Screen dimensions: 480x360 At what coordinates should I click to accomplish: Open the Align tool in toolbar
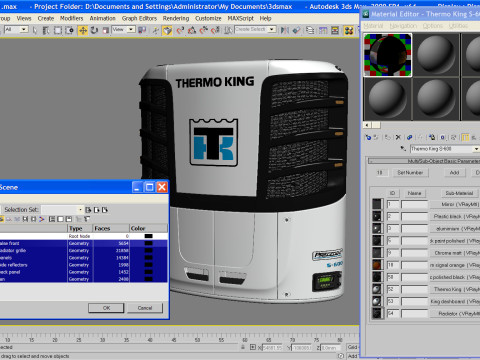click(x=296, y=31)
